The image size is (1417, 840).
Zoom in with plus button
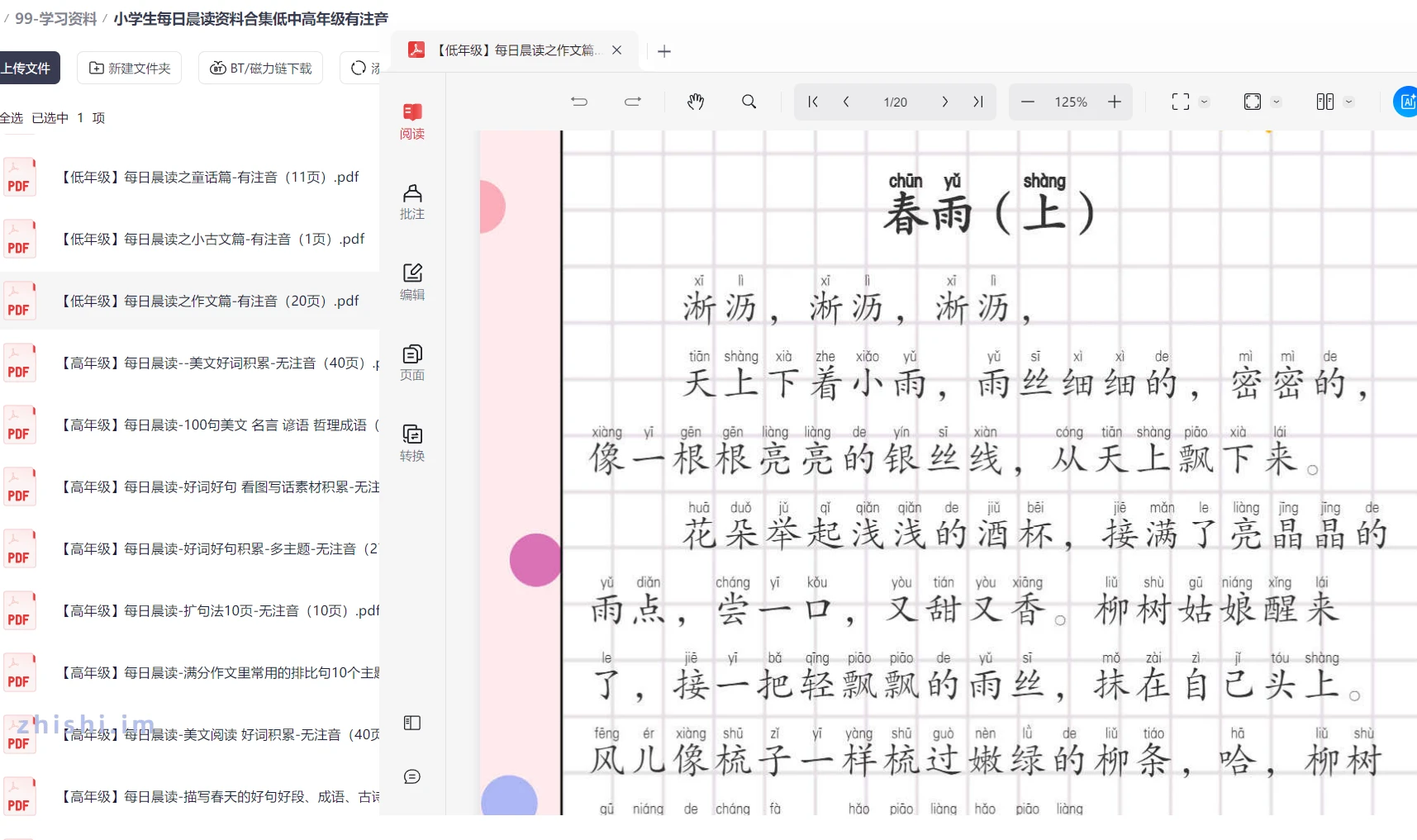1115,102
